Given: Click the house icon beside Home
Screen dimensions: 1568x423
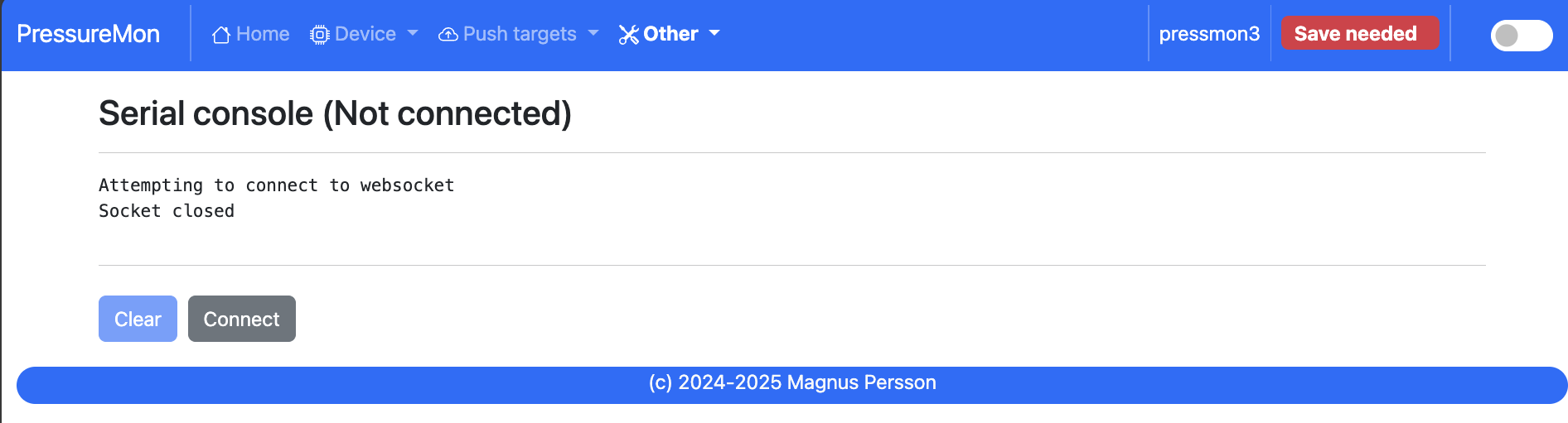Looking at the screenshot, I should click(221, 35).
